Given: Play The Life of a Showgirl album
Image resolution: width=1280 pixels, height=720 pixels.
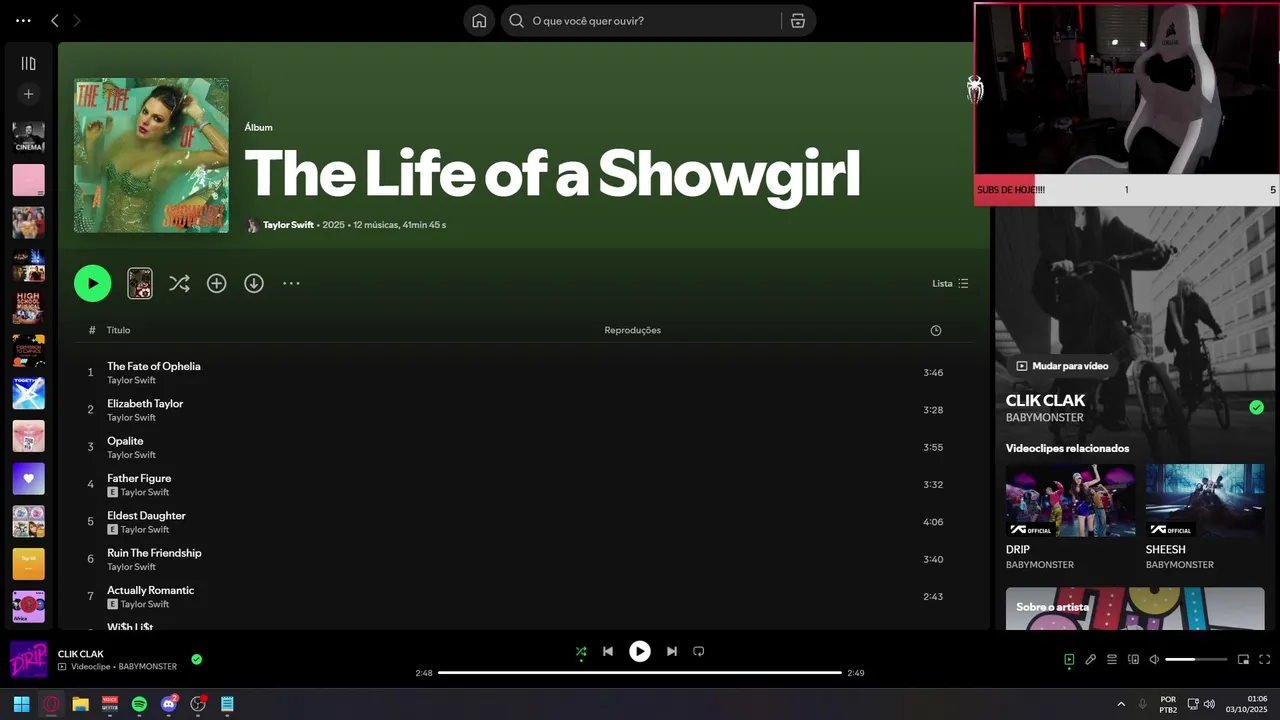Looking at the screenshot, I should pyautogui.click(x=92, y=284).
